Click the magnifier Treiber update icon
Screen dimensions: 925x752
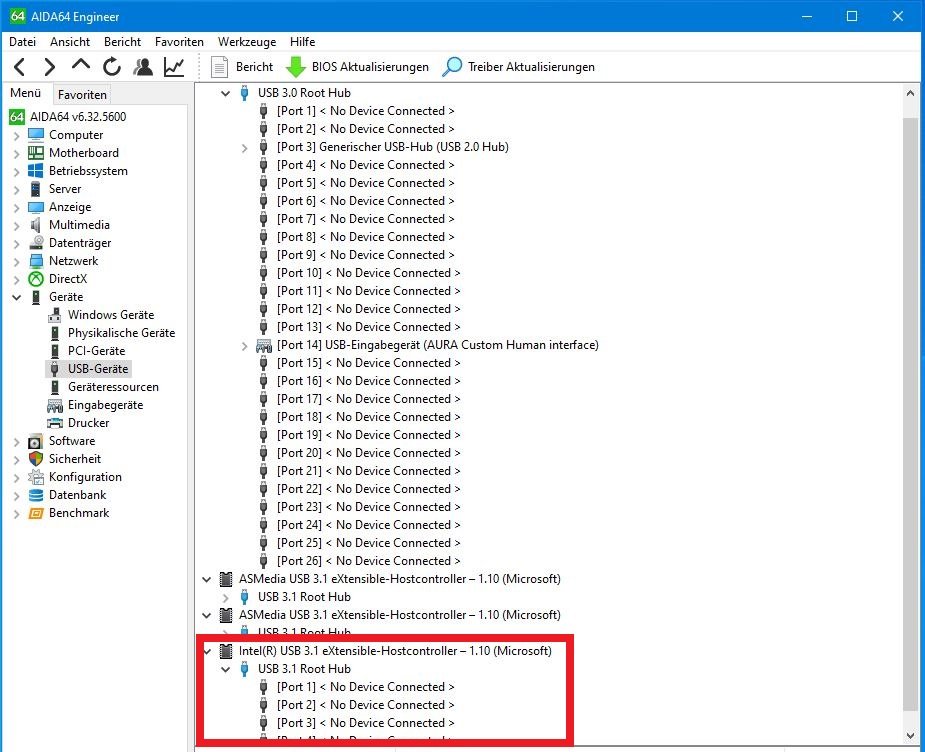(x=452, y=67)
